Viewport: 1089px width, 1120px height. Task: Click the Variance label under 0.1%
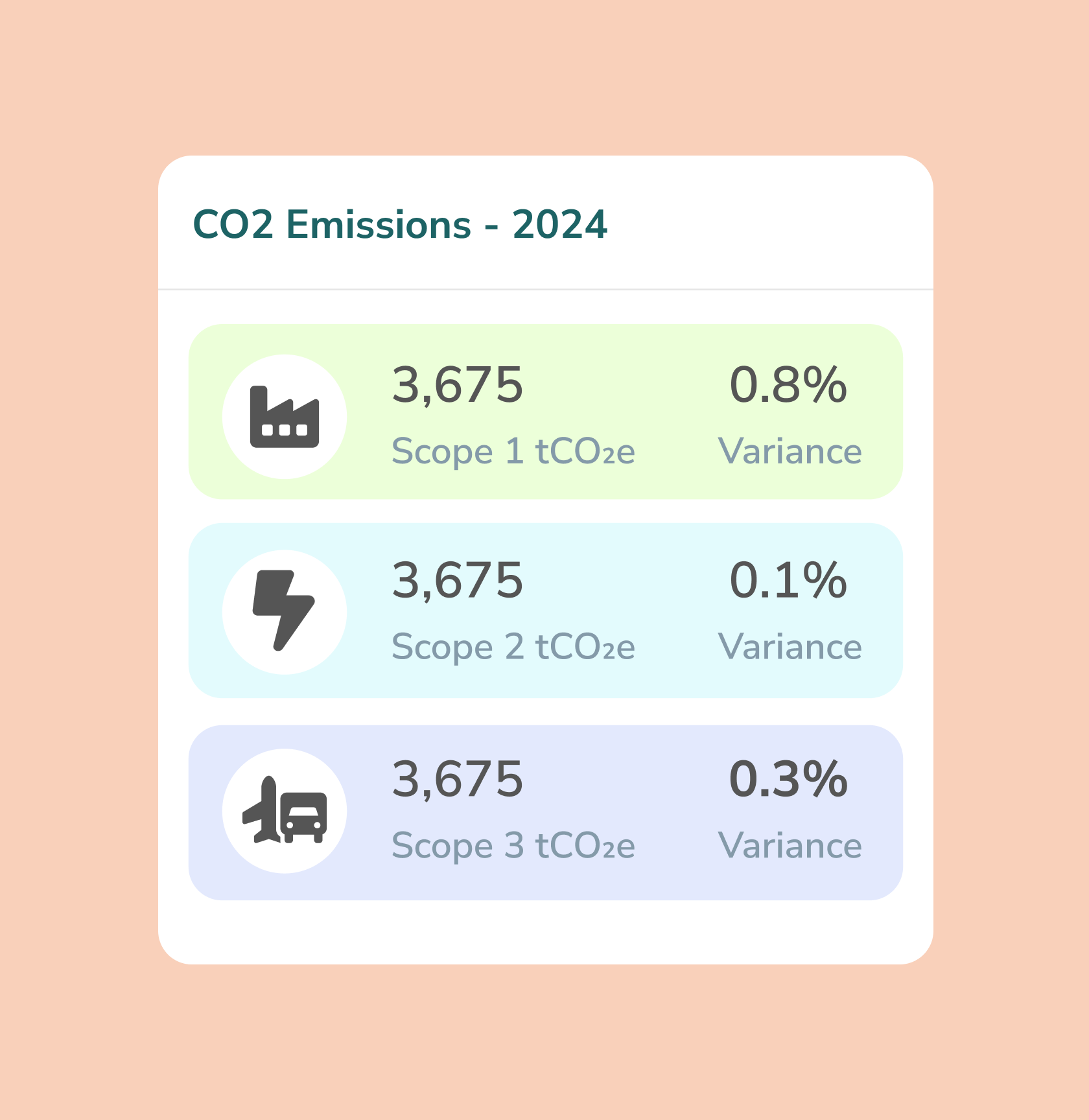coord(790,647)
